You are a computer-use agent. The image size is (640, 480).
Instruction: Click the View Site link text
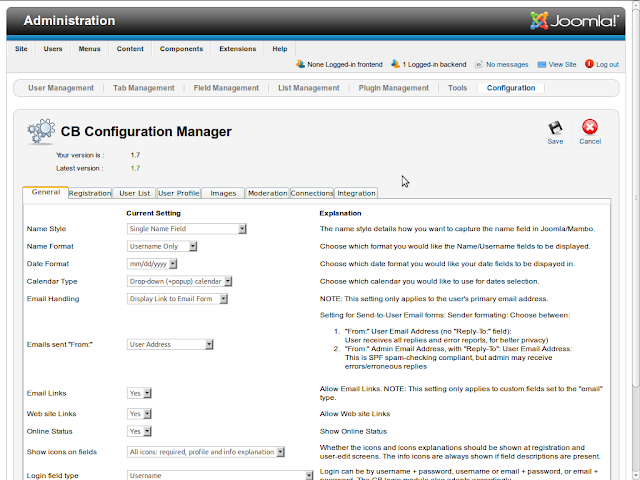562,64
